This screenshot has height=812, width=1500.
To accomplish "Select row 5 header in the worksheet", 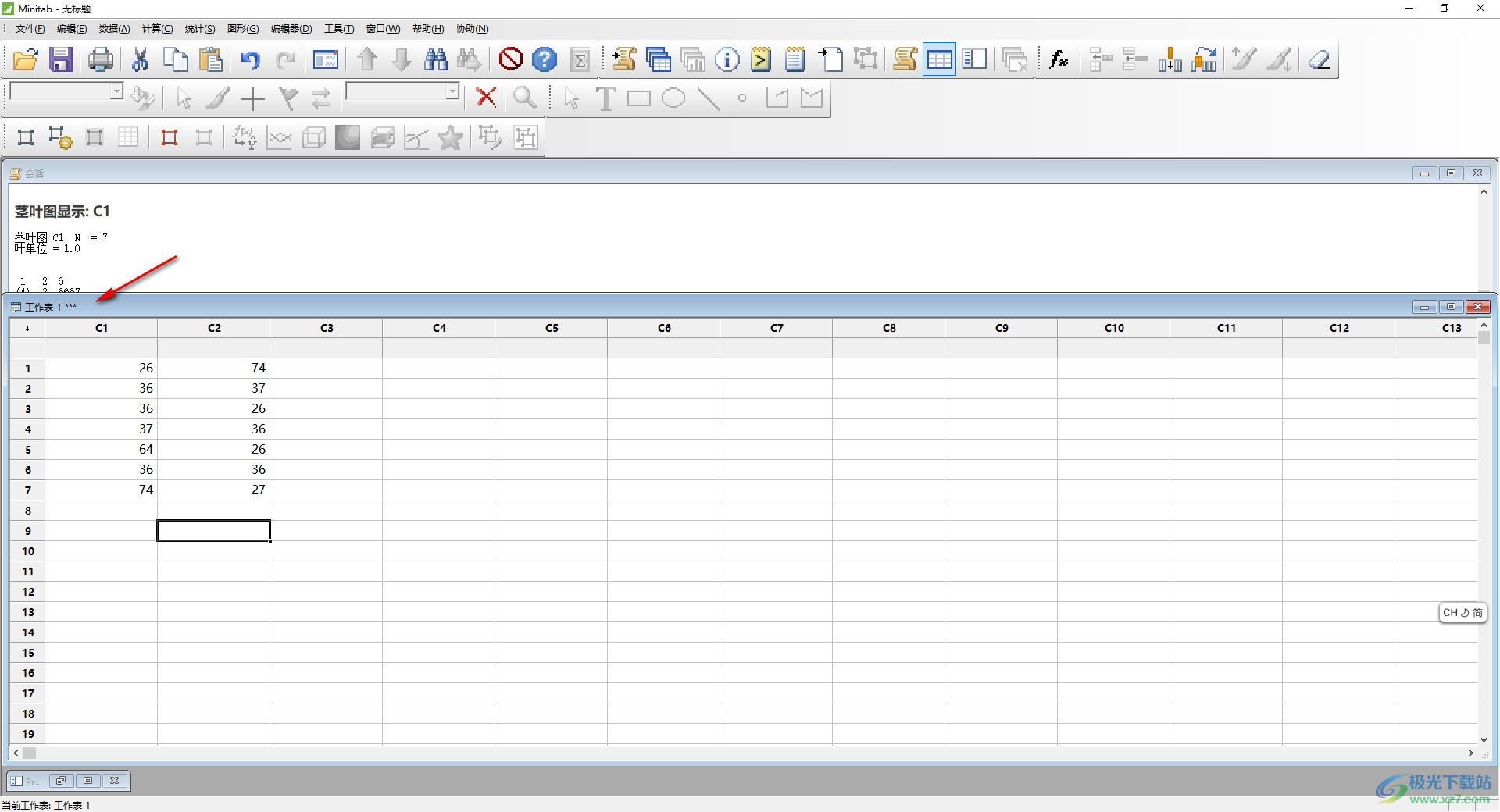I will pyautogui.click(x=27, y=450).
